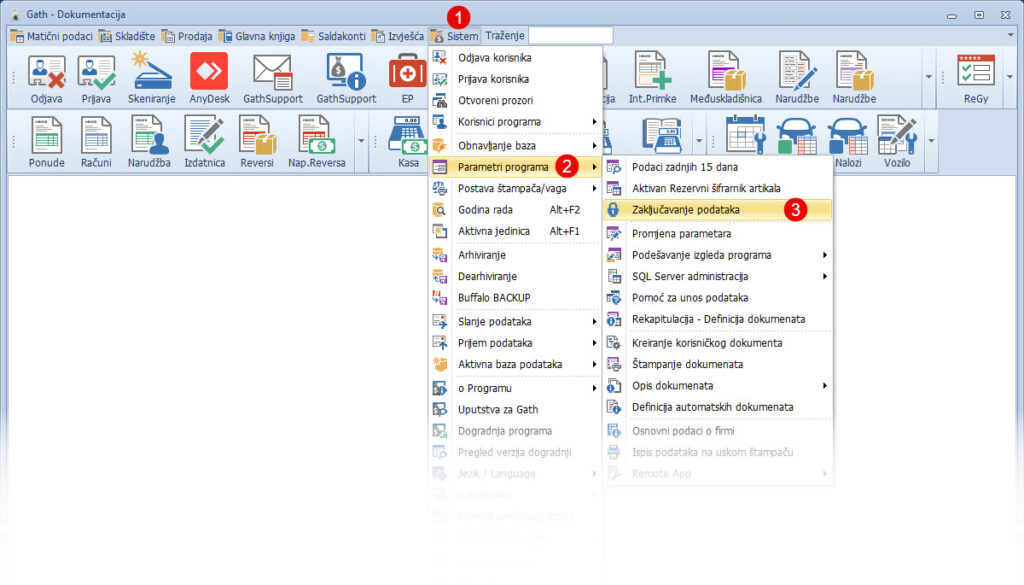
Task: Open the Kasa cash register icon
Action: point(408,139)
